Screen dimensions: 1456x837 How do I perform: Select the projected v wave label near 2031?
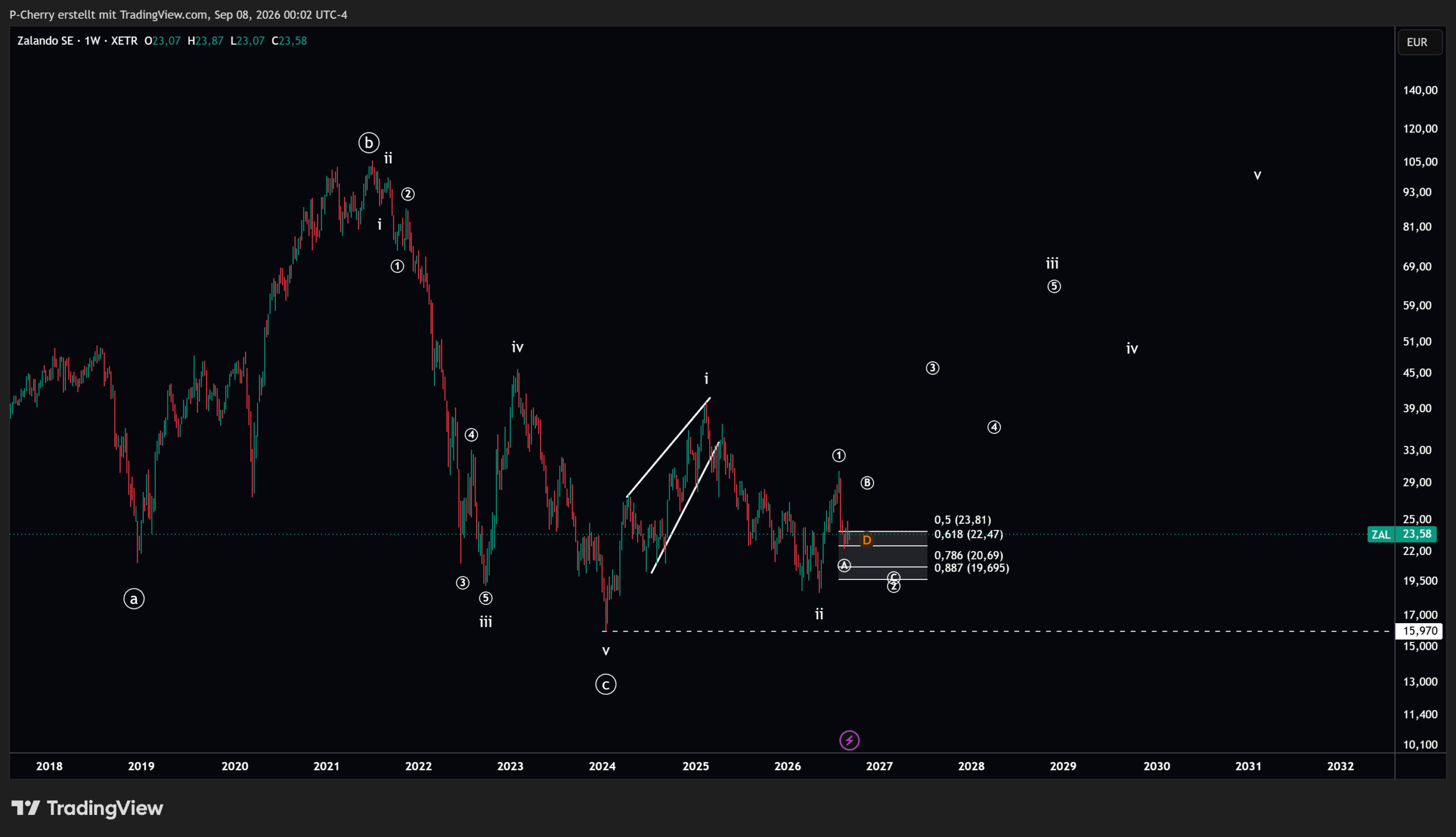1257,175
